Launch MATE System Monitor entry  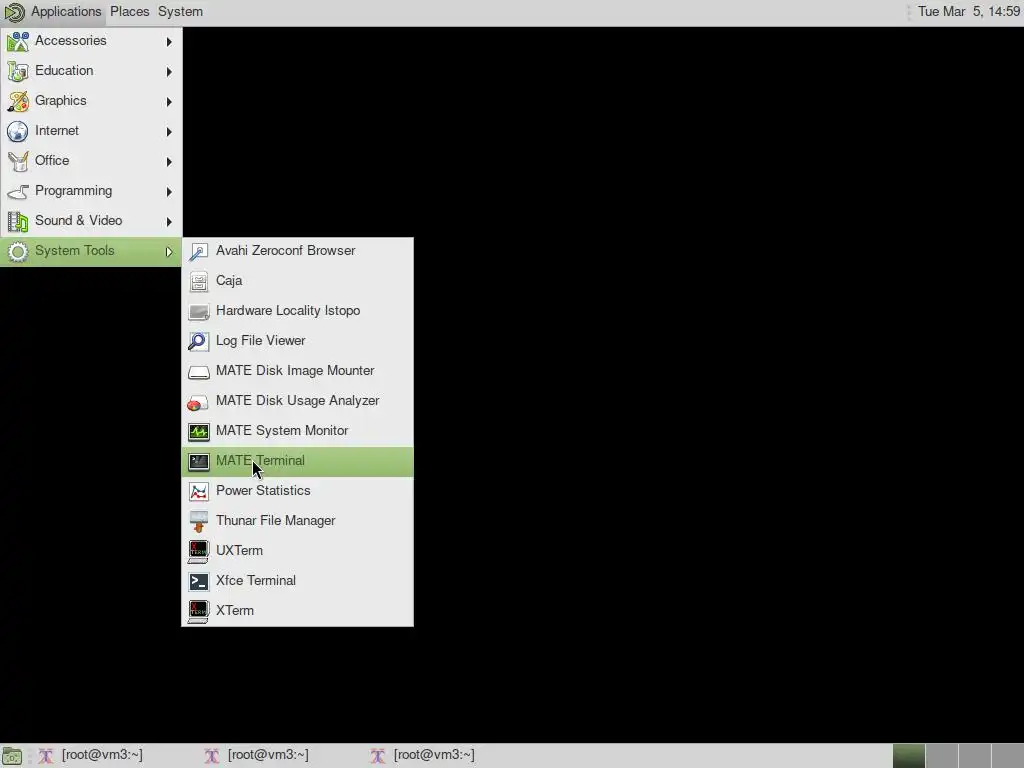click(297, 432)
